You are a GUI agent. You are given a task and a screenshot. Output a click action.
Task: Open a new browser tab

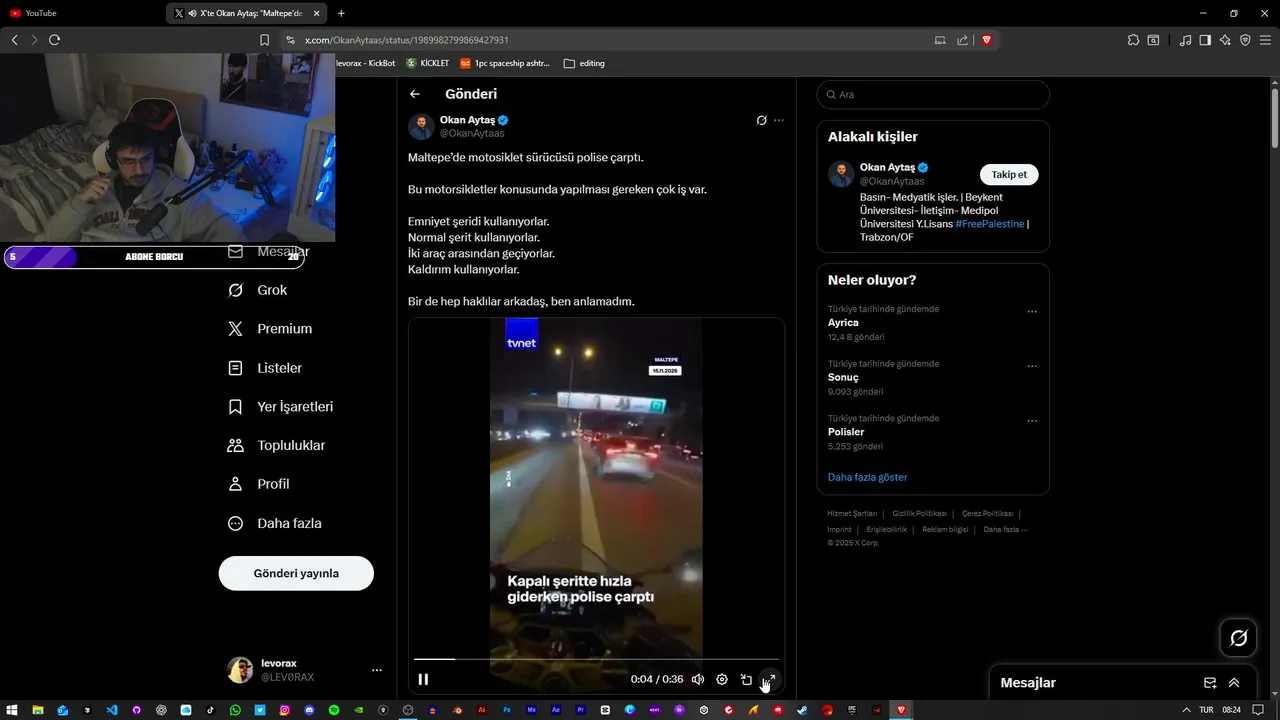click(x=341, y=13)
